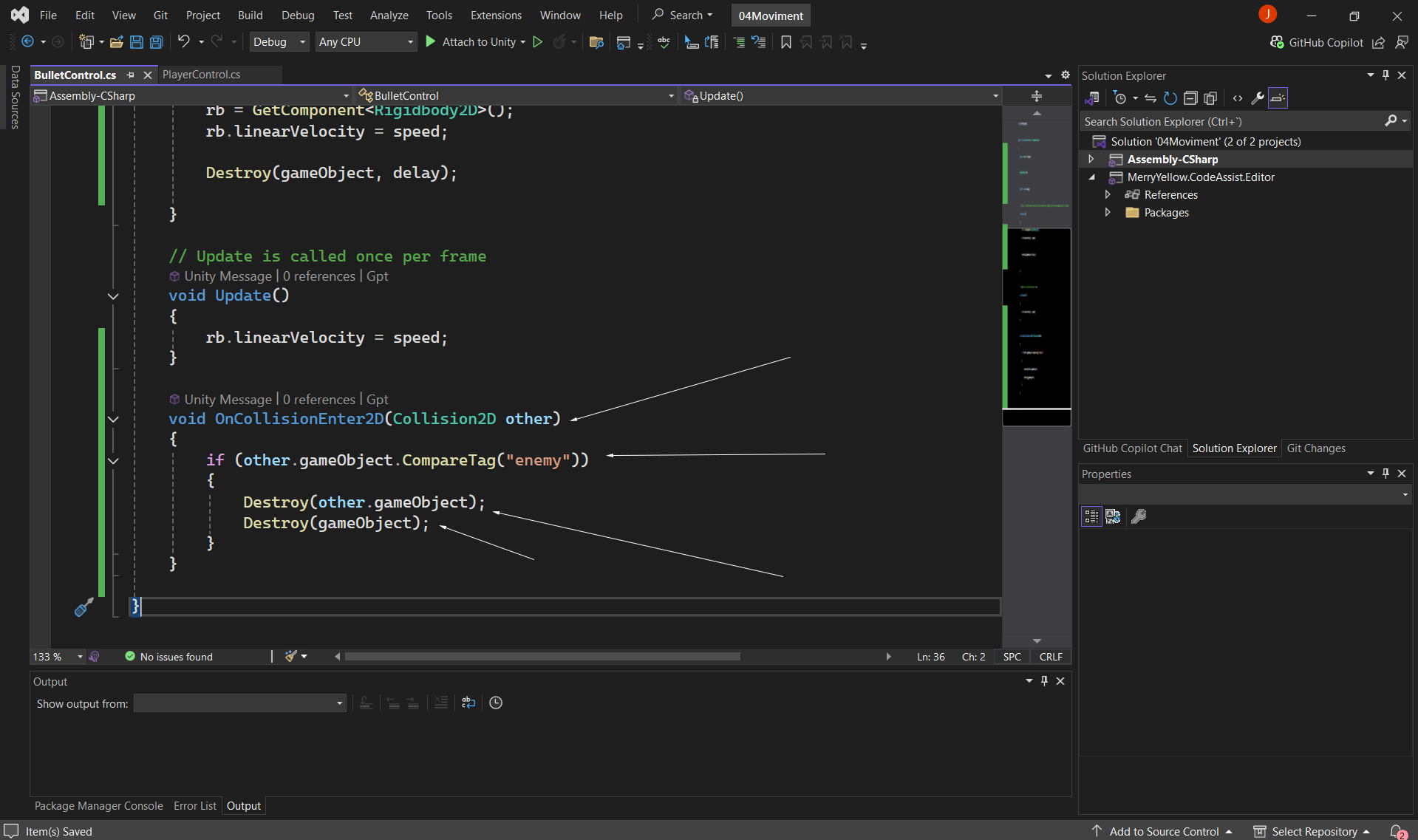Open GitHub Copilot in the top bar

[1316, 42]
